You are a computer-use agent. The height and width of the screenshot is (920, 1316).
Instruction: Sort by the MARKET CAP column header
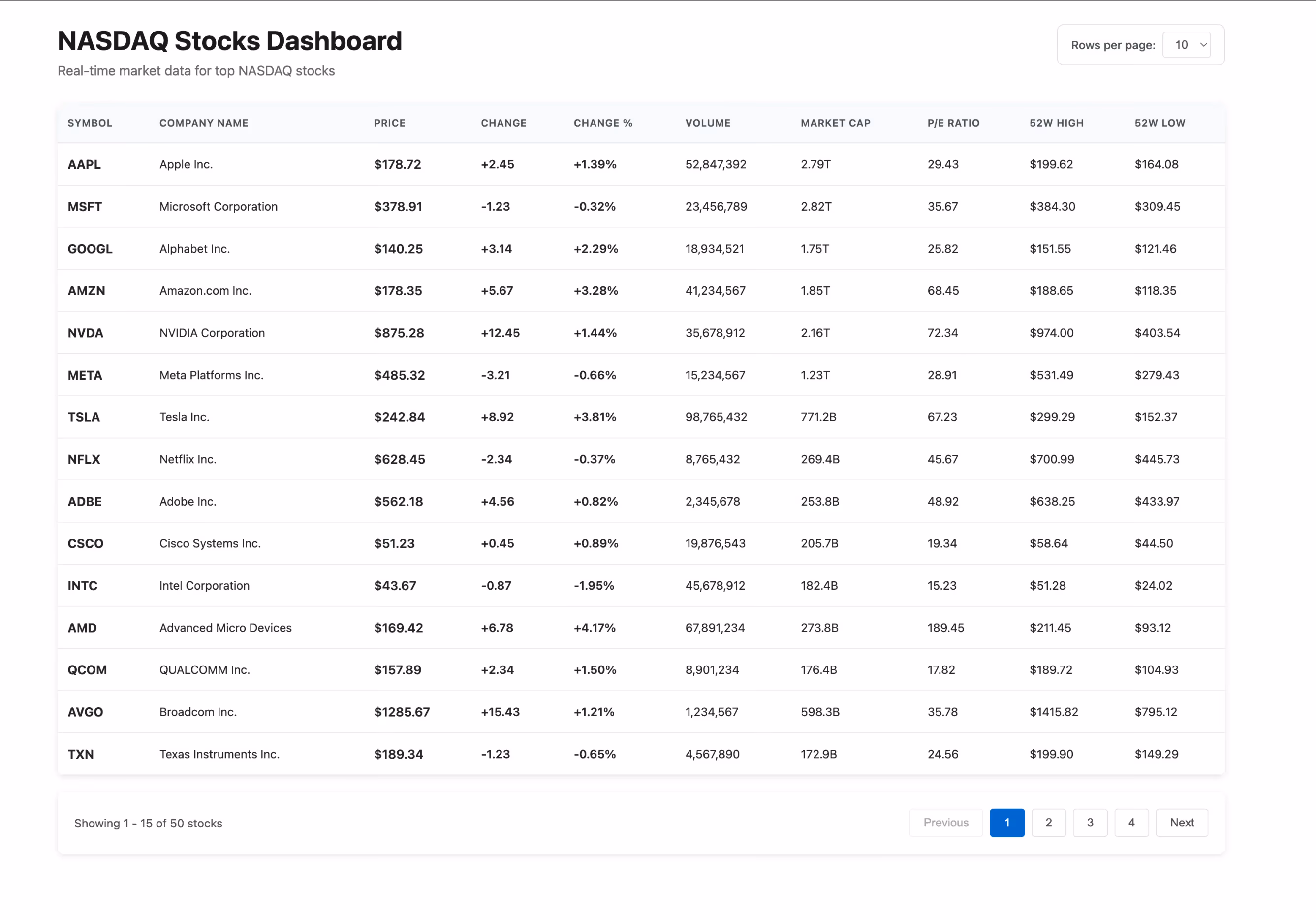836,123
